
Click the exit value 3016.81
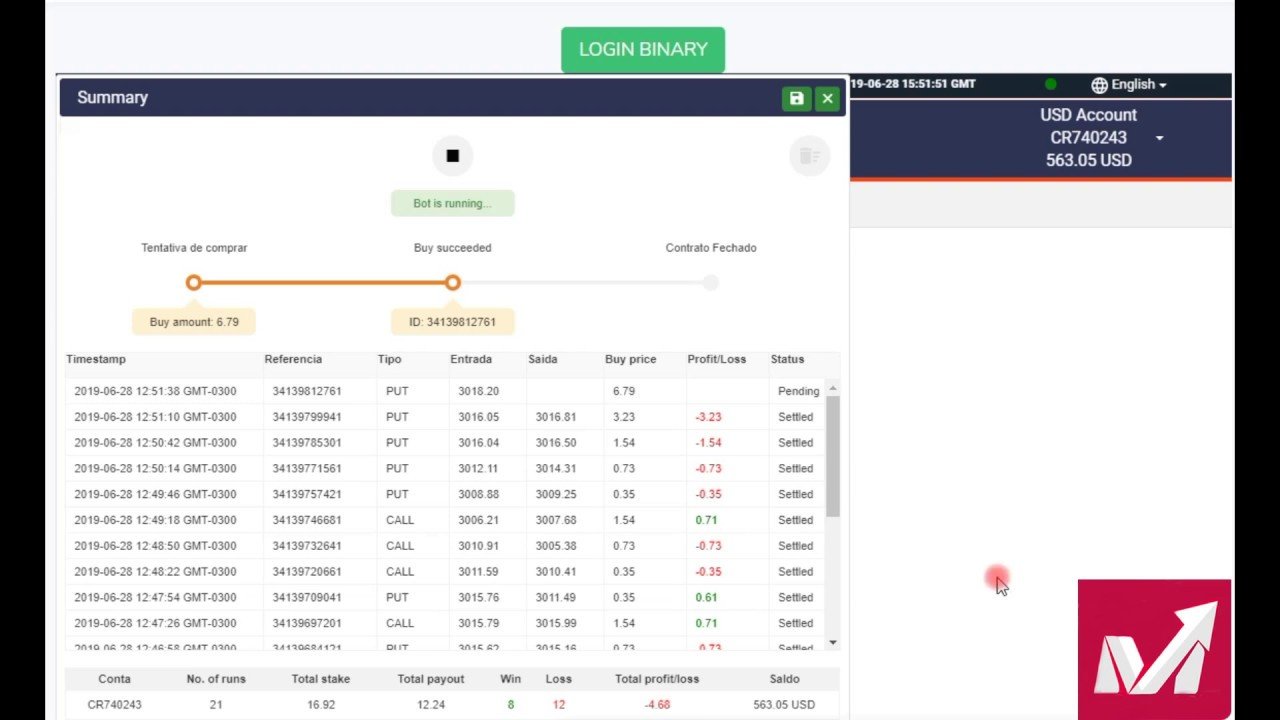click(x=556, y=417)
